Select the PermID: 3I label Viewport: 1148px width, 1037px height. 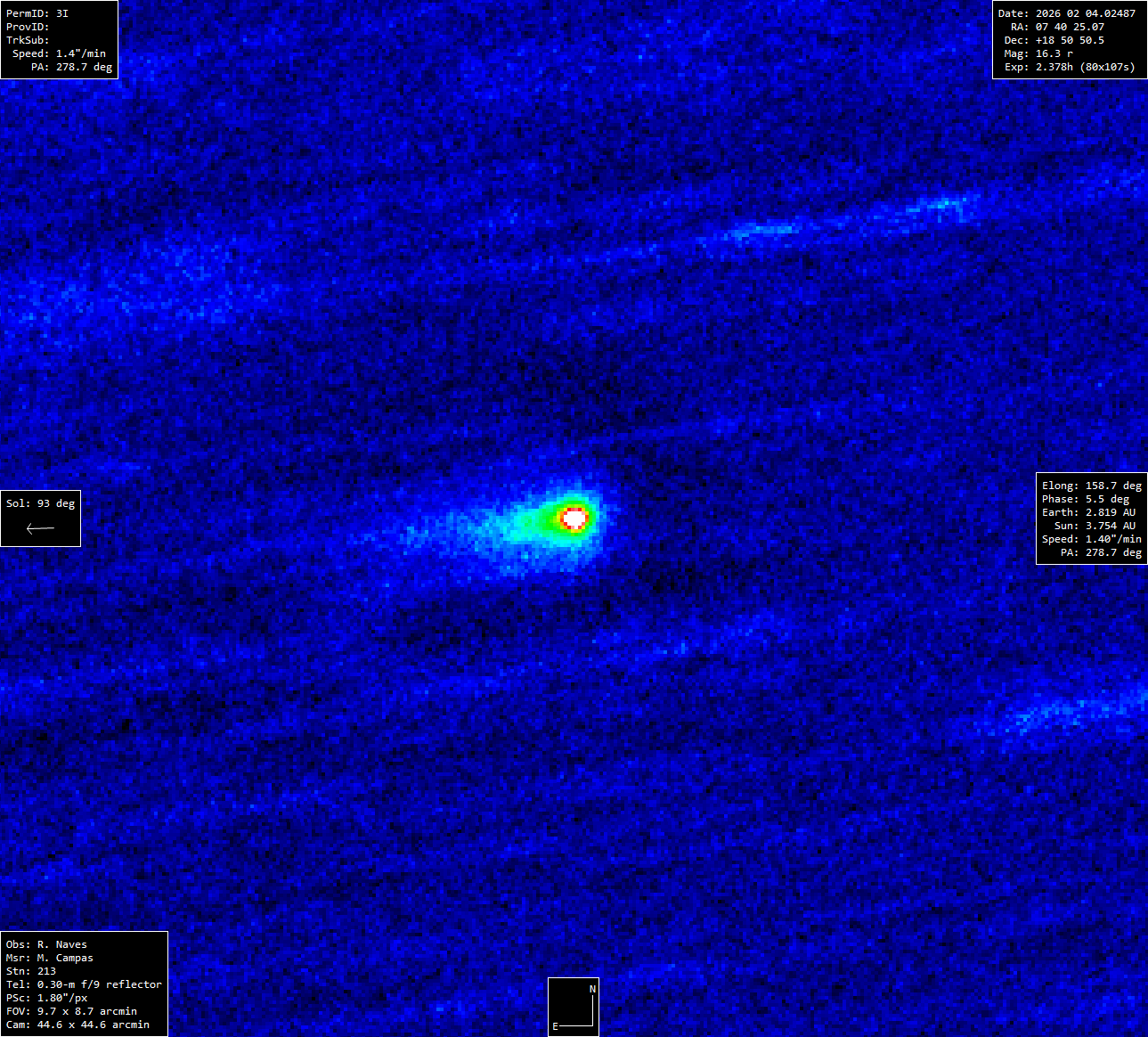(x=37, y=13)
